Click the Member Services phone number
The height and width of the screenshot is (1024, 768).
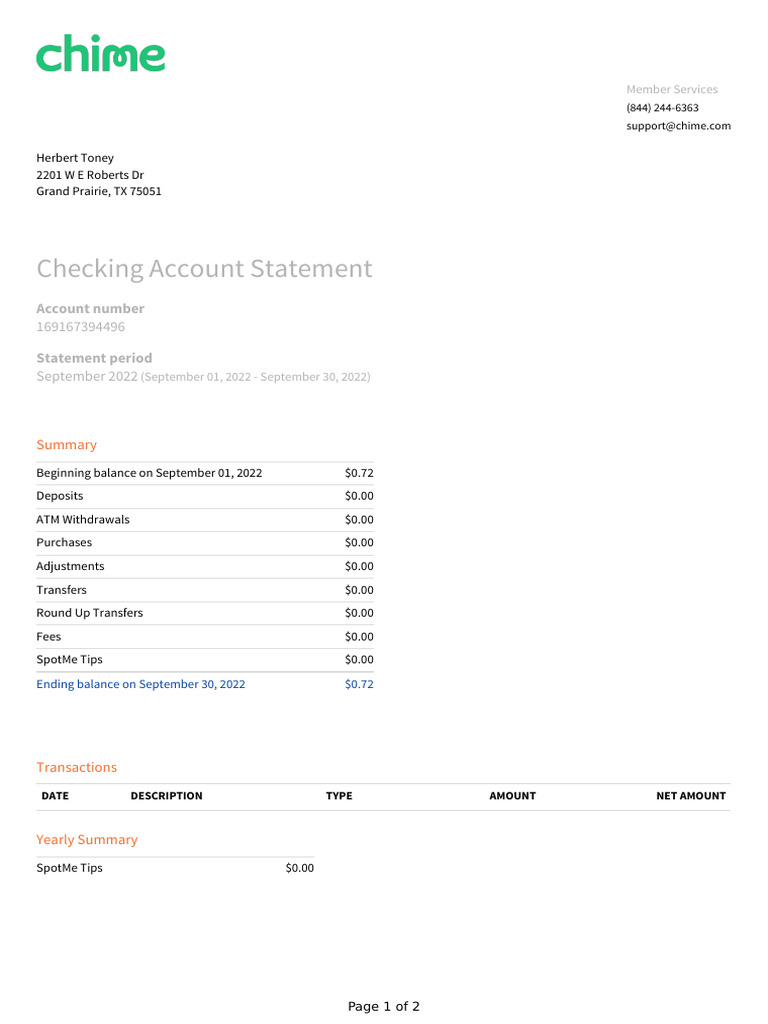tap(662, 108)
